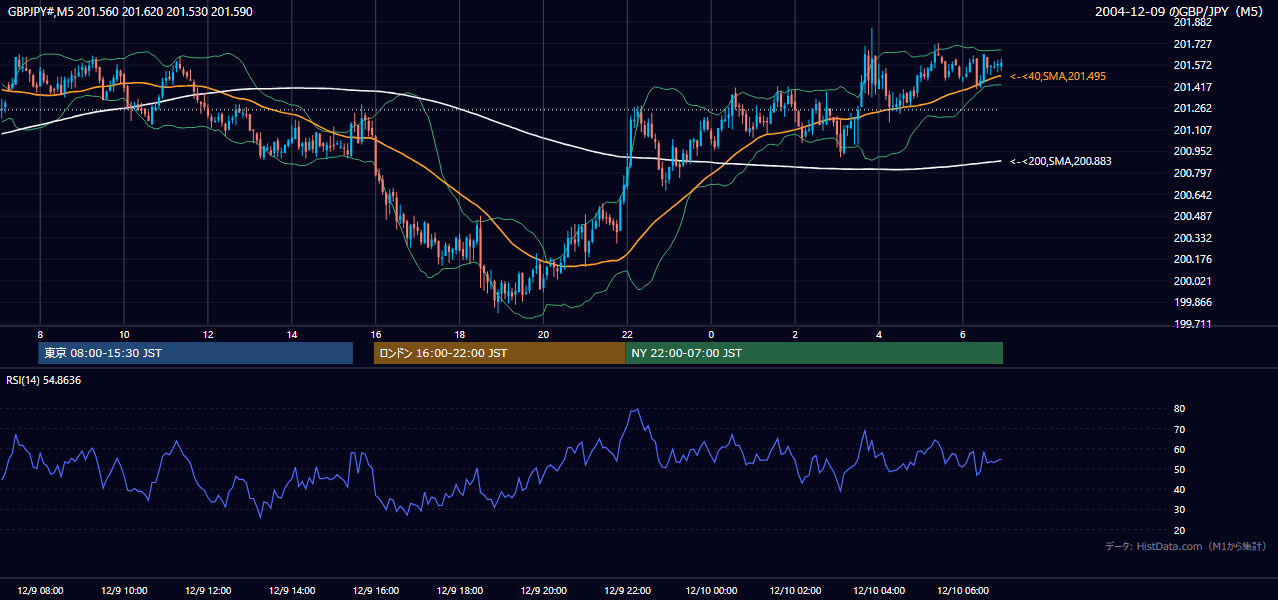Click the date label 12/9 12:00

click(208, 590)
